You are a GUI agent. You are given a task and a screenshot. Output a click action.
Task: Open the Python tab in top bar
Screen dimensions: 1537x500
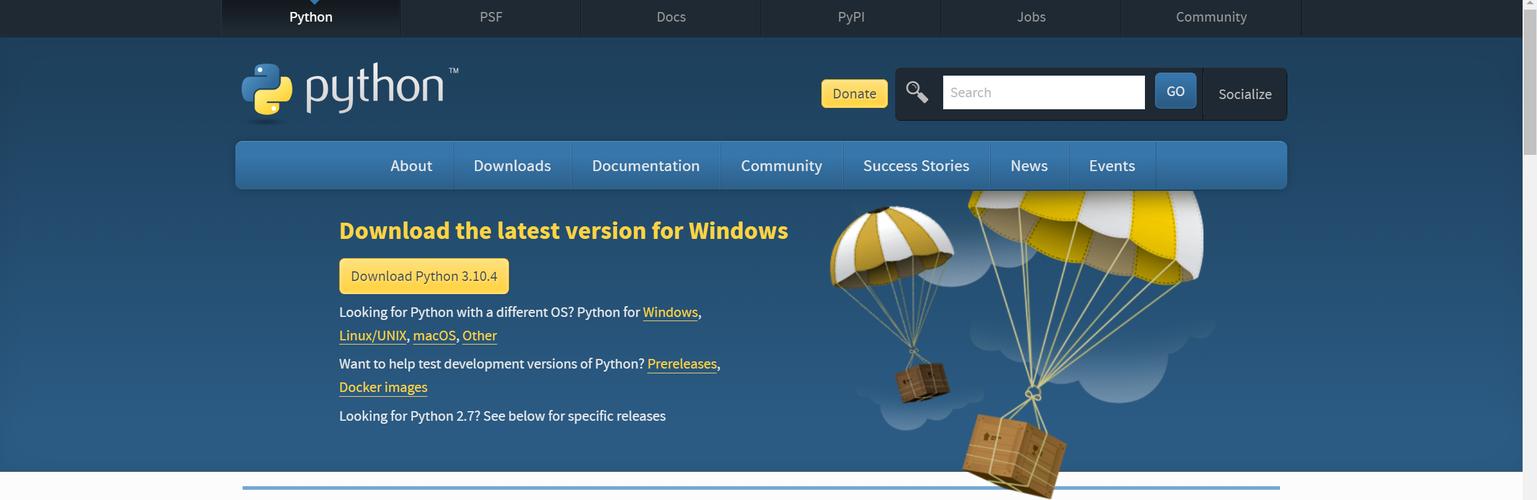[311, 17]
